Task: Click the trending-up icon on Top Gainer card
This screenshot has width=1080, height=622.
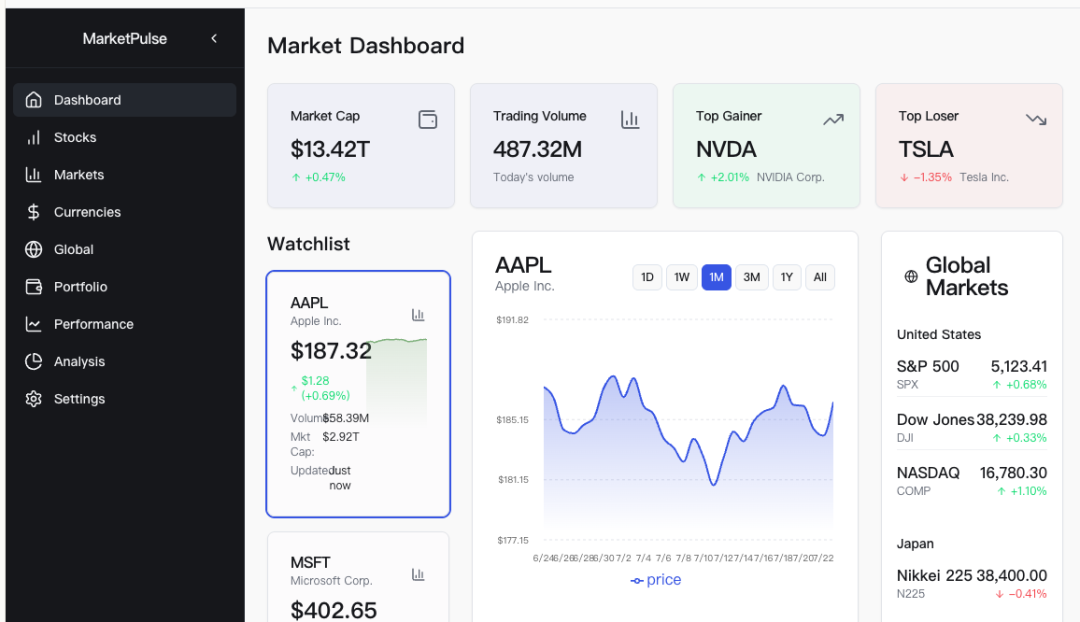Action: click(x=833, y=119)
